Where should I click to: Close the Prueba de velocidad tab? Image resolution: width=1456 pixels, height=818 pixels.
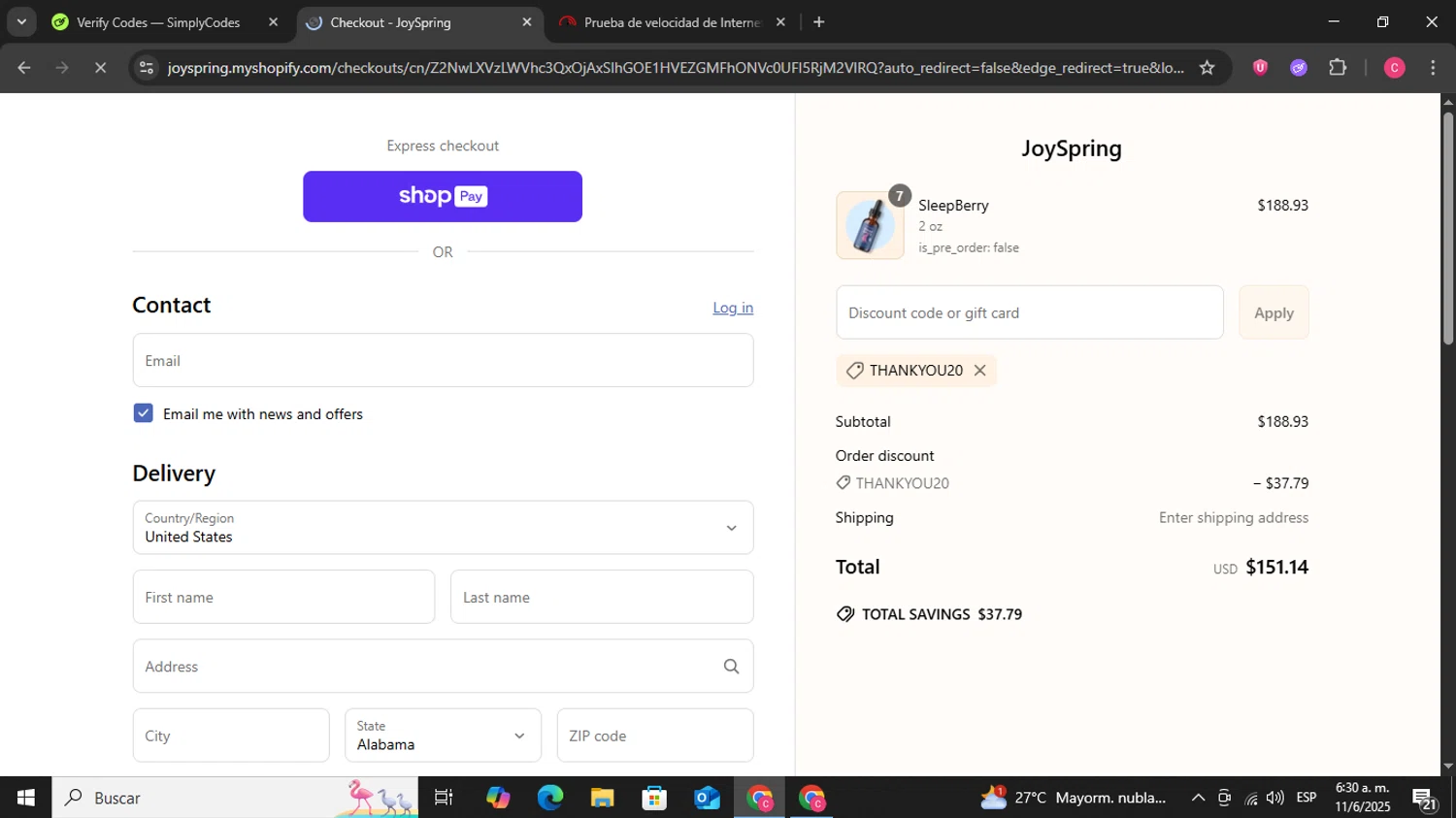[780, 22]
